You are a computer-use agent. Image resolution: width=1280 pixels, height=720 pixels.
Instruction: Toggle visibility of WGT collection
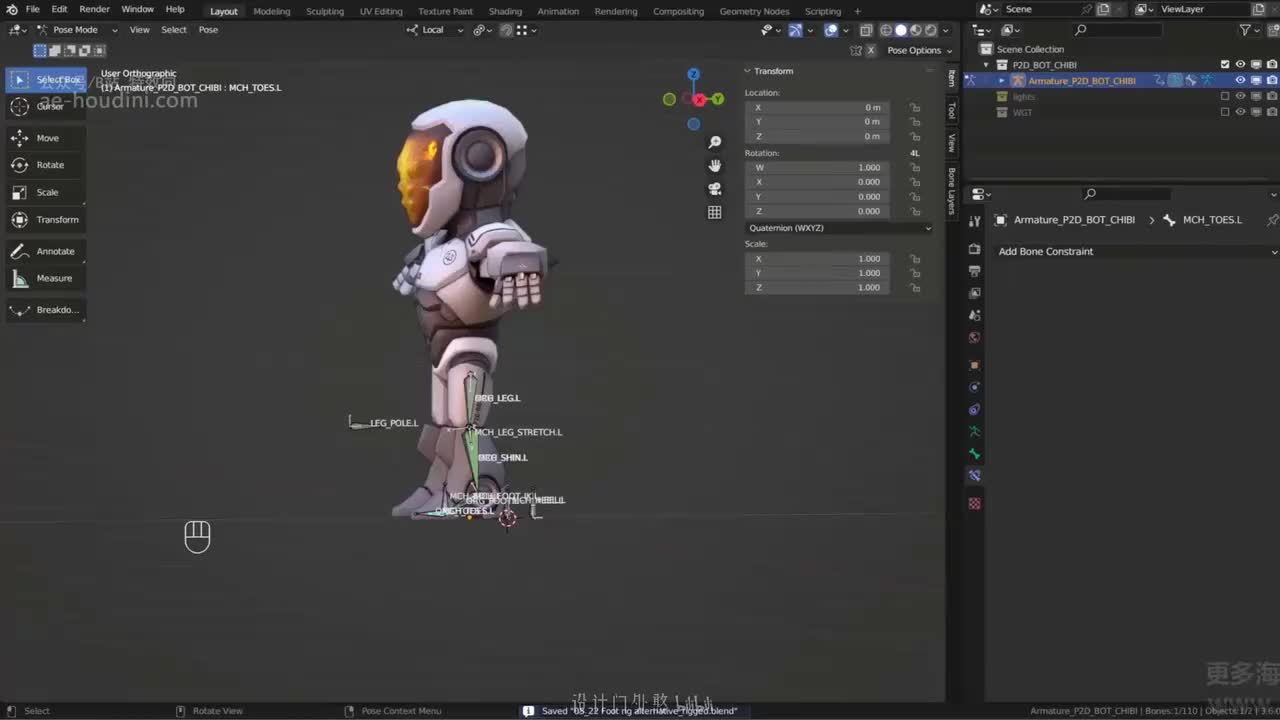tap(1241, 112)
